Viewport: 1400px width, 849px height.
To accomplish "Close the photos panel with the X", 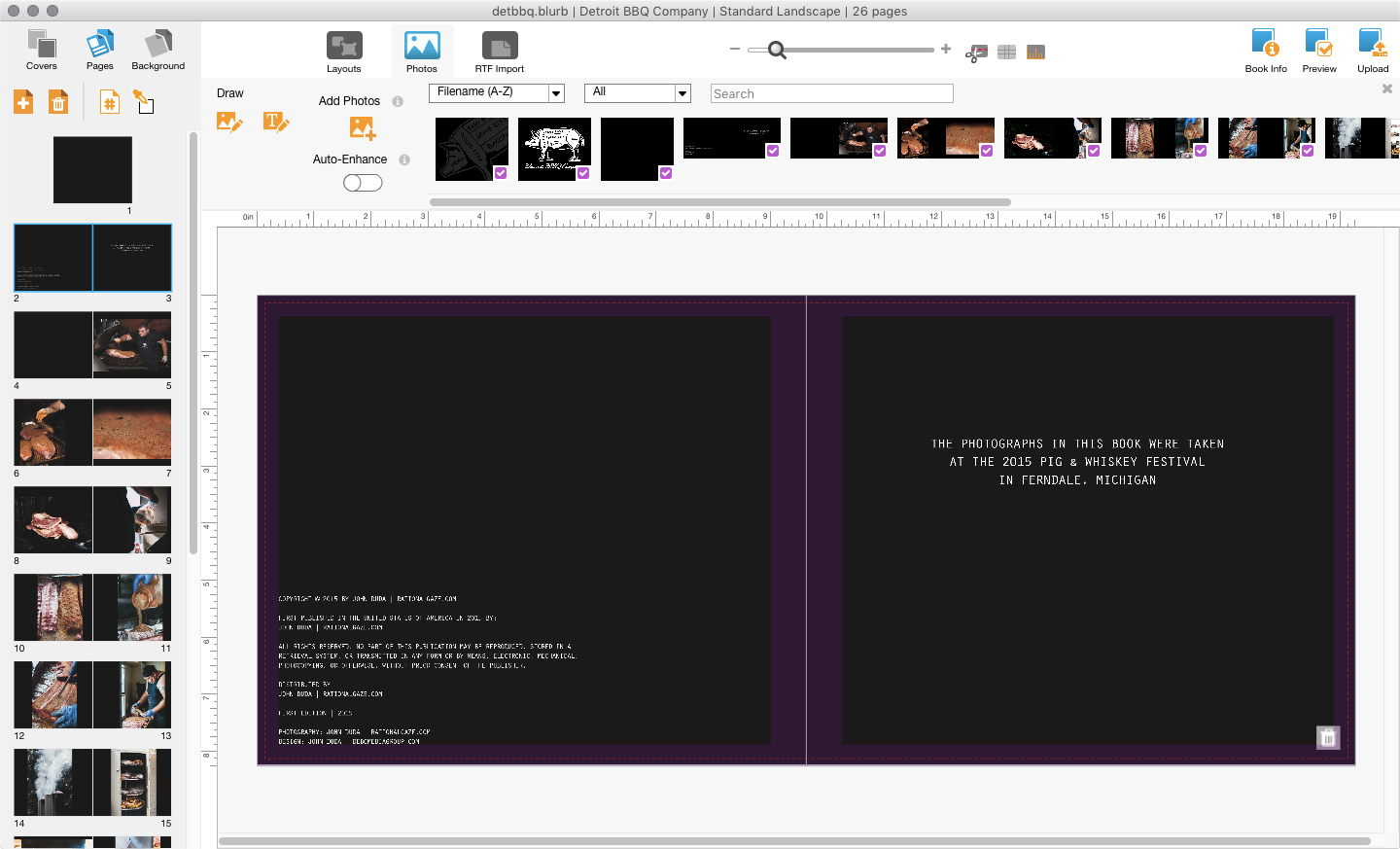I will [x=1387, y=88].
